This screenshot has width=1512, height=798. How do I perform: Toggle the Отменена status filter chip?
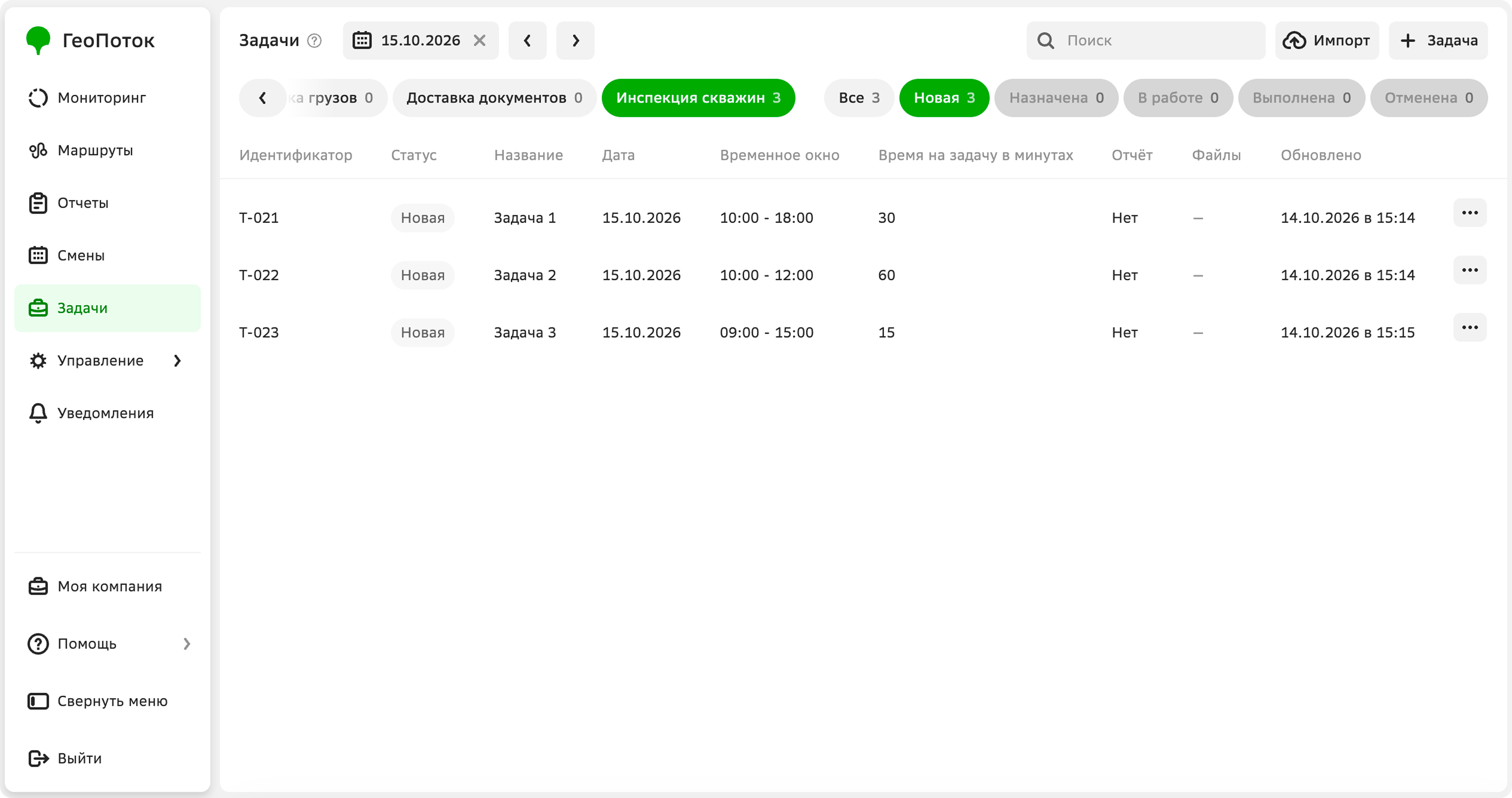pos(1429,98)
